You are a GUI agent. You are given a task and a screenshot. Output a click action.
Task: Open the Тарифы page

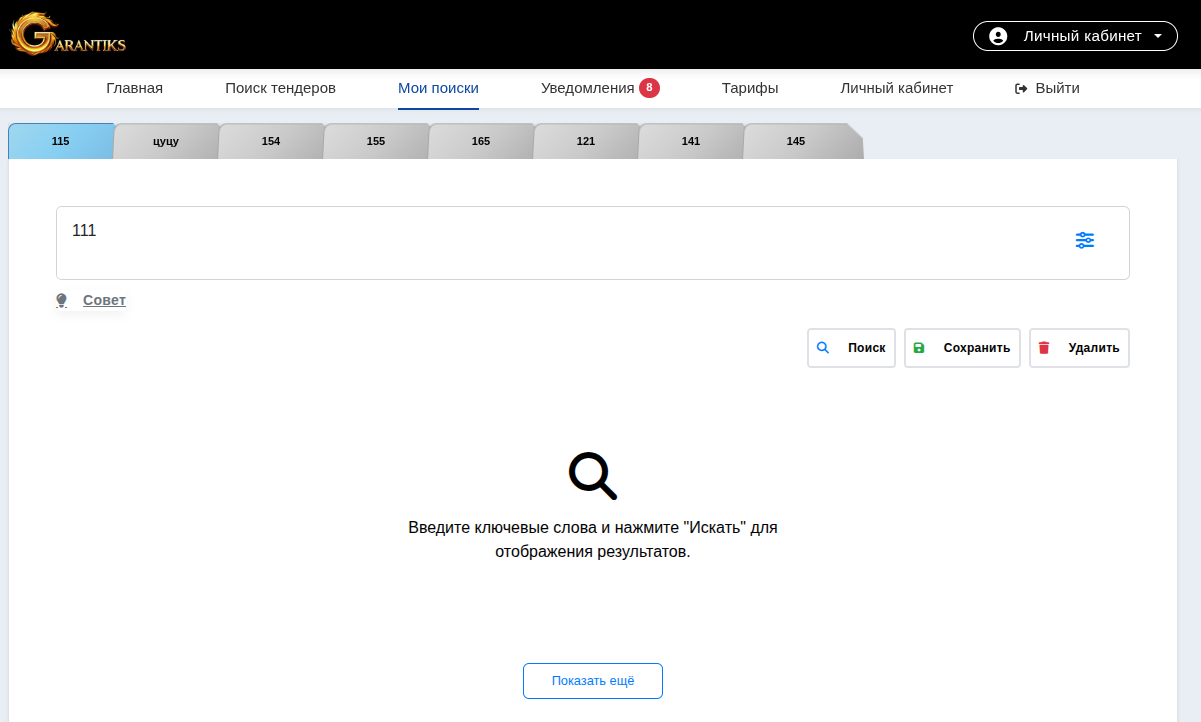coord(750,88)
